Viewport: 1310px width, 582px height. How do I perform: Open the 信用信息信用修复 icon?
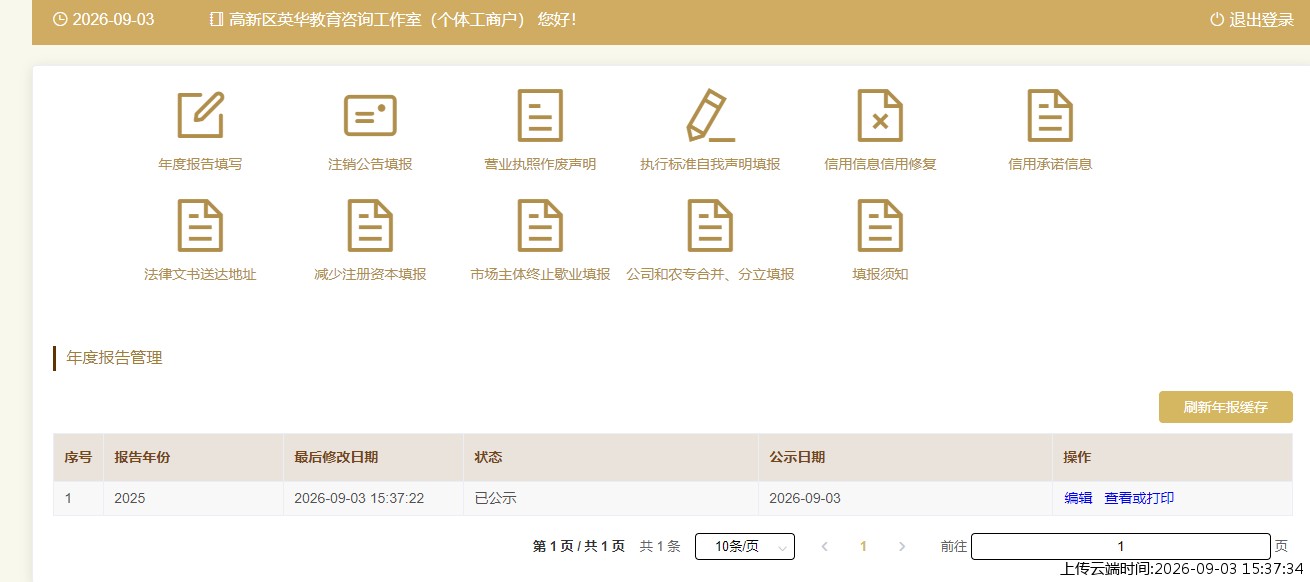point(880,115)
